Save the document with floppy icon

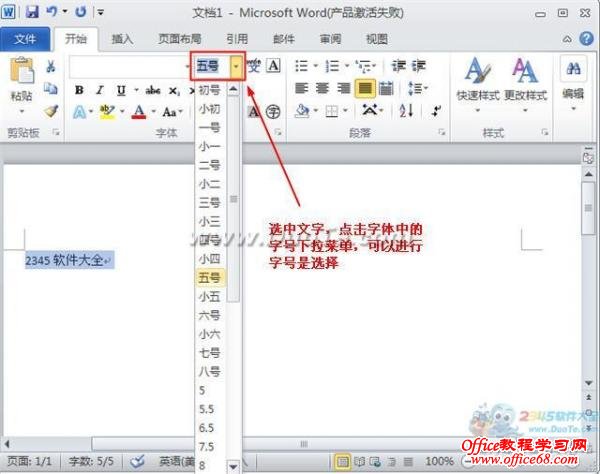pyautogui.click(x=32, y=12)
